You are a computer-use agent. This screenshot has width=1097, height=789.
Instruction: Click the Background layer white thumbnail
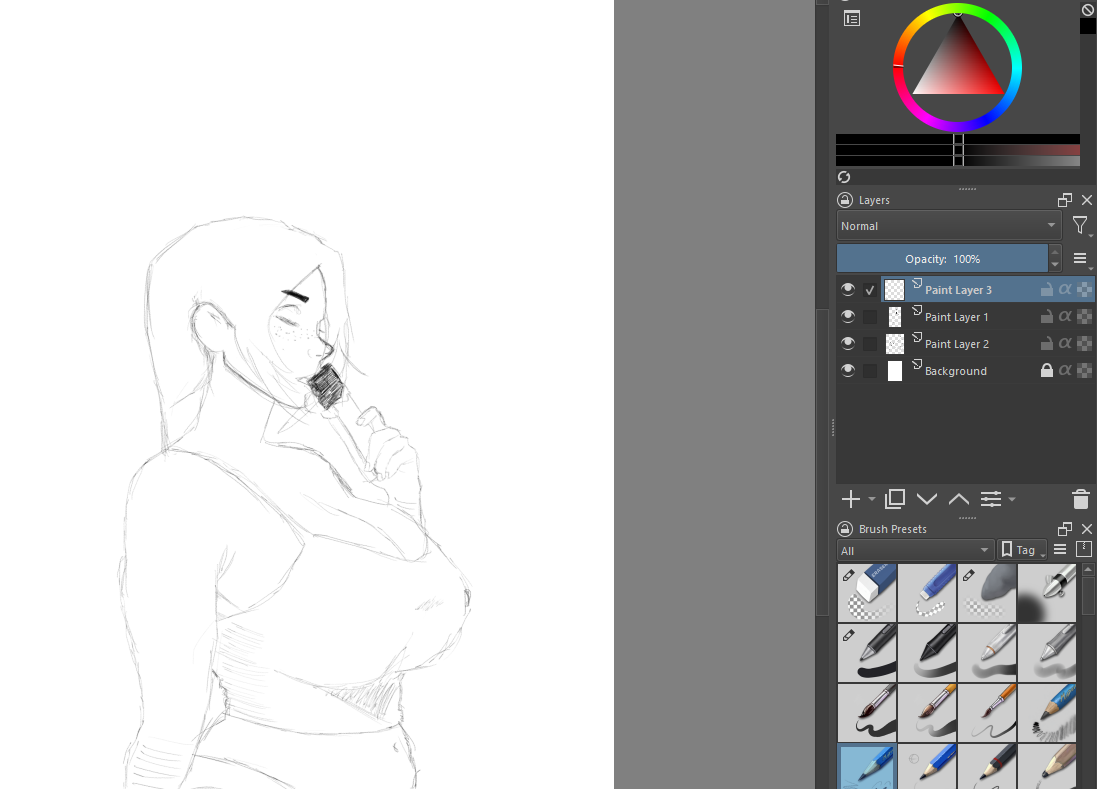tap(895, 371)
